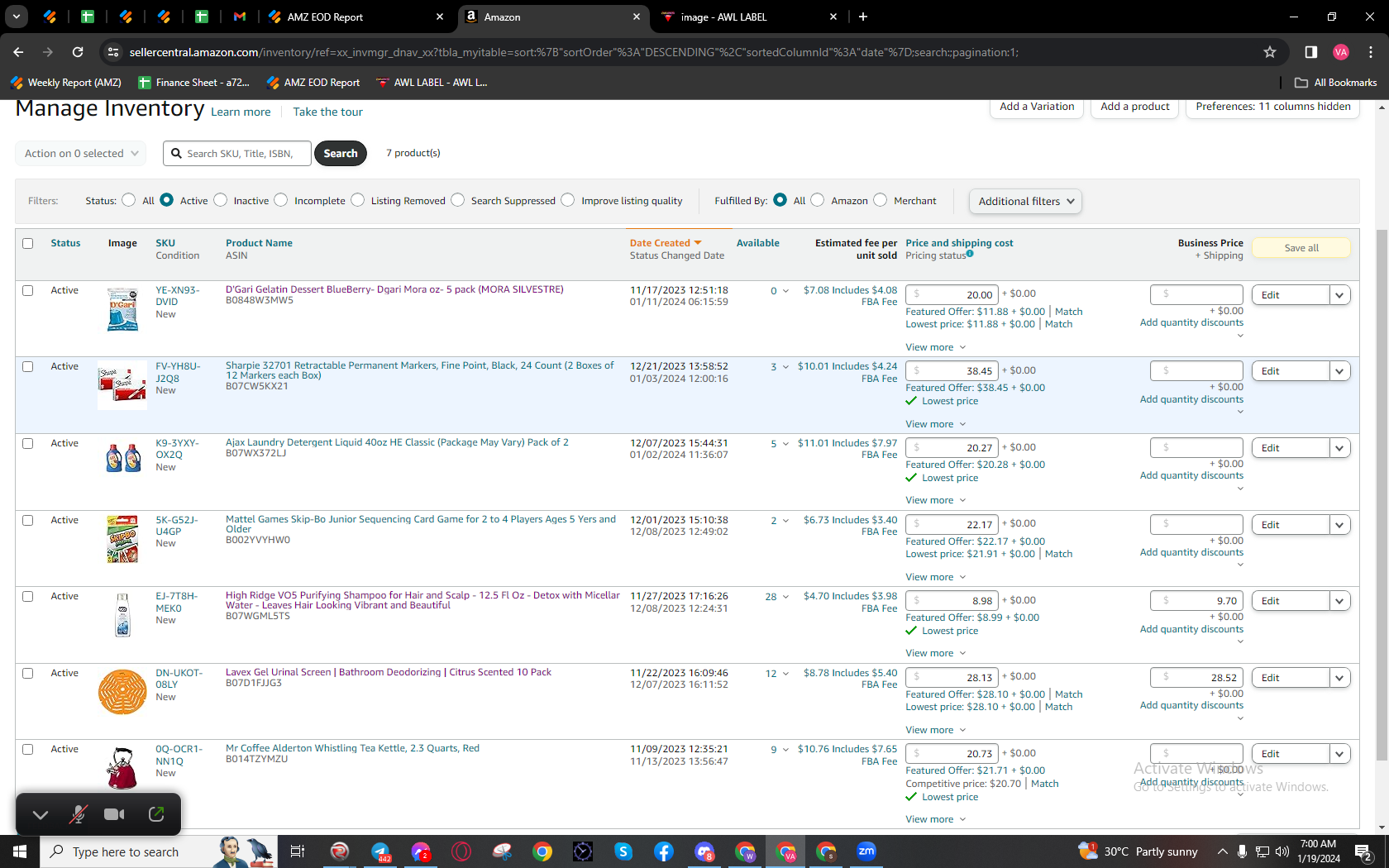Viewport: 1389px width, 868px height.
Task: Check the D'Gari Gelatin Dessert row checkbox
Action: coord(28,290)
